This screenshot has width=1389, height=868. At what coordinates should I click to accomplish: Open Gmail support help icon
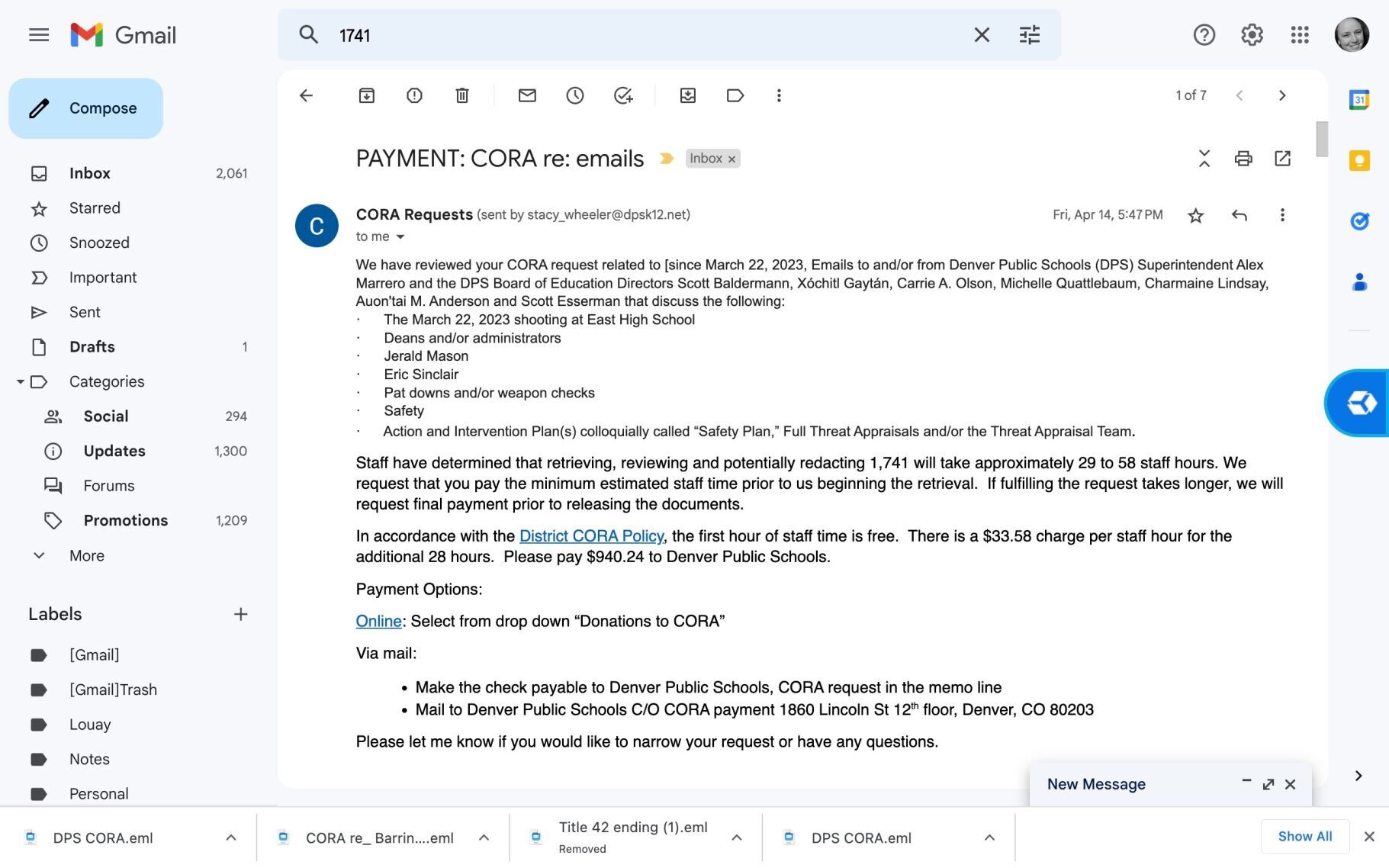click(1204, 35)
